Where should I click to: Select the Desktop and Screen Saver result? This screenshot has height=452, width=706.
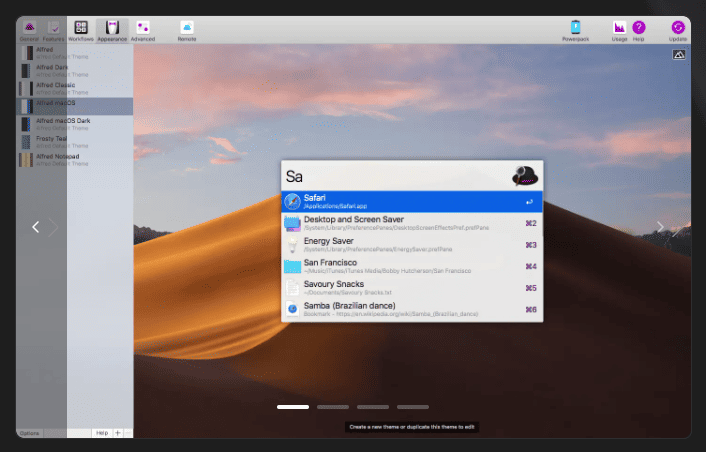(412, 223)
